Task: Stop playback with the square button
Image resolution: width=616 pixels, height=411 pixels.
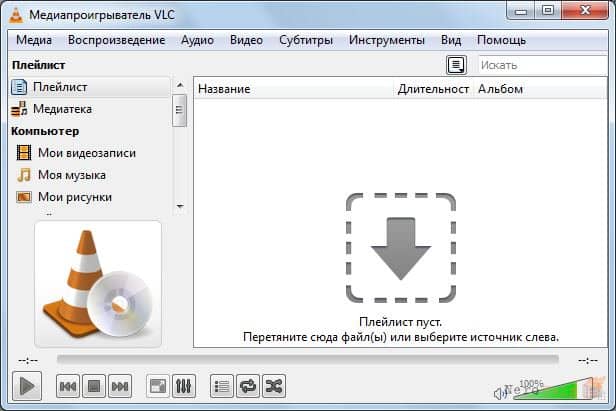Action: click(x=94, y=386)
